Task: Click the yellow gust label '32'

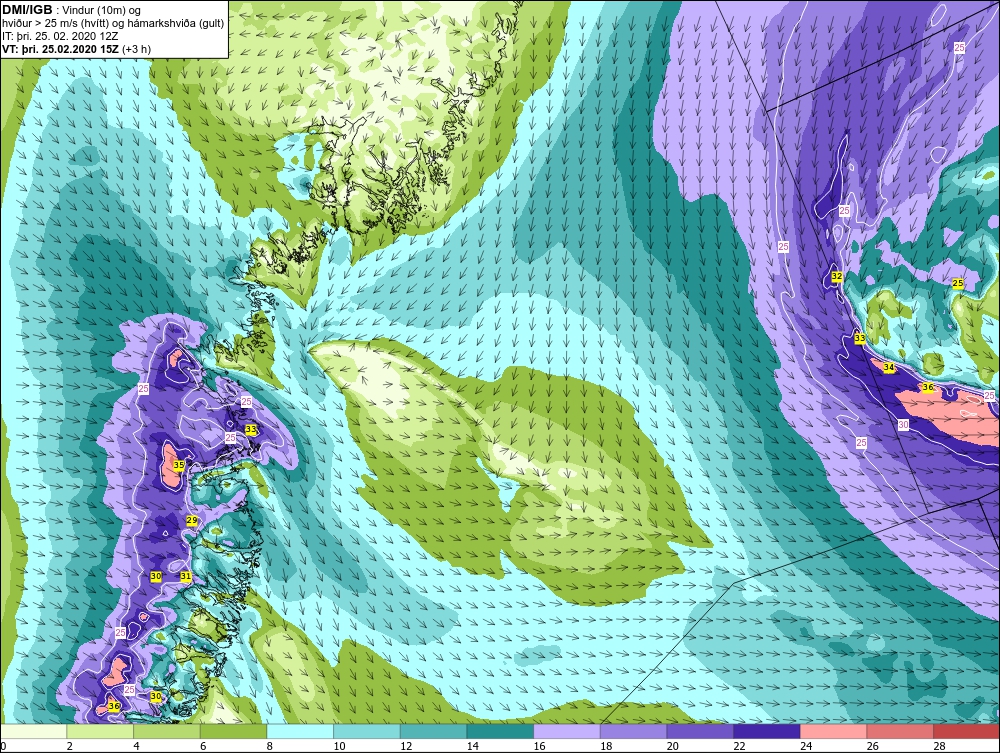Action: tap(837, 276)
